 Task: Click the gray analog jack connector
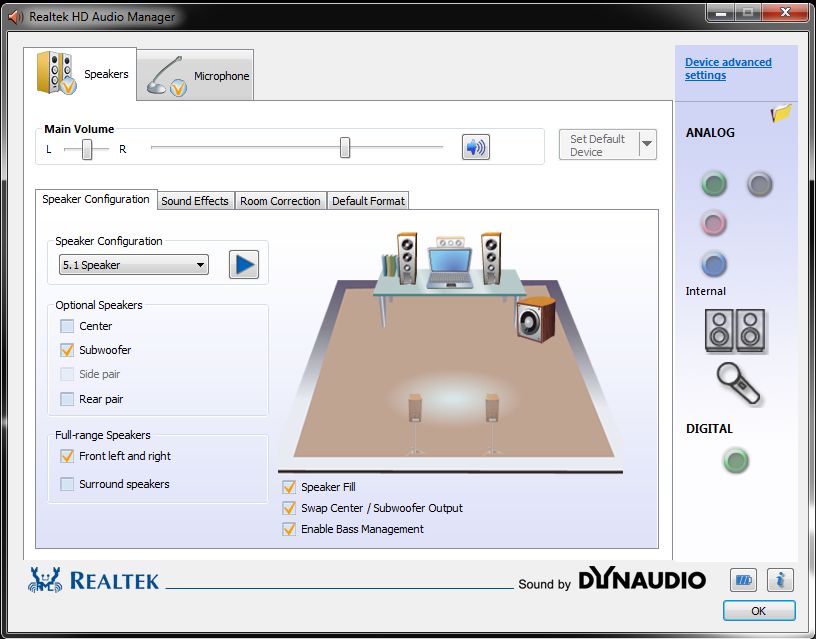pyautogui.click(x=760, y=184)
